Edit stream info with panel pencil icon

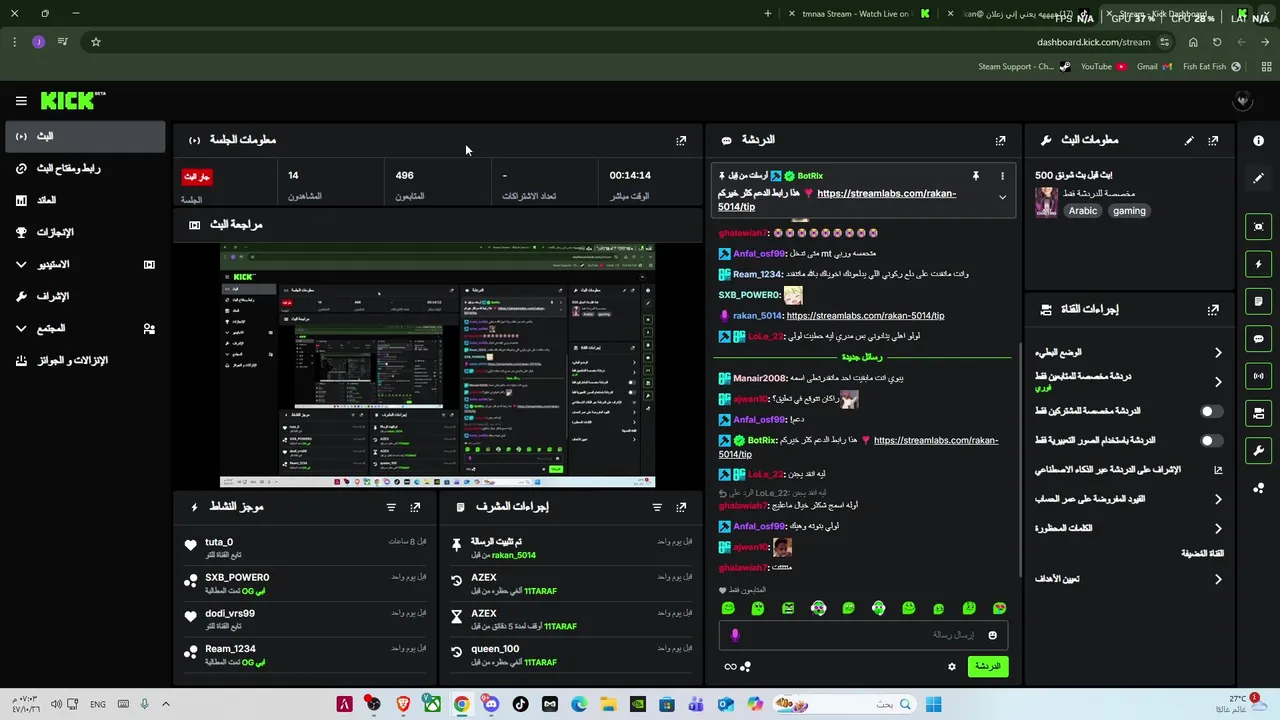[x=1189, y=141]
